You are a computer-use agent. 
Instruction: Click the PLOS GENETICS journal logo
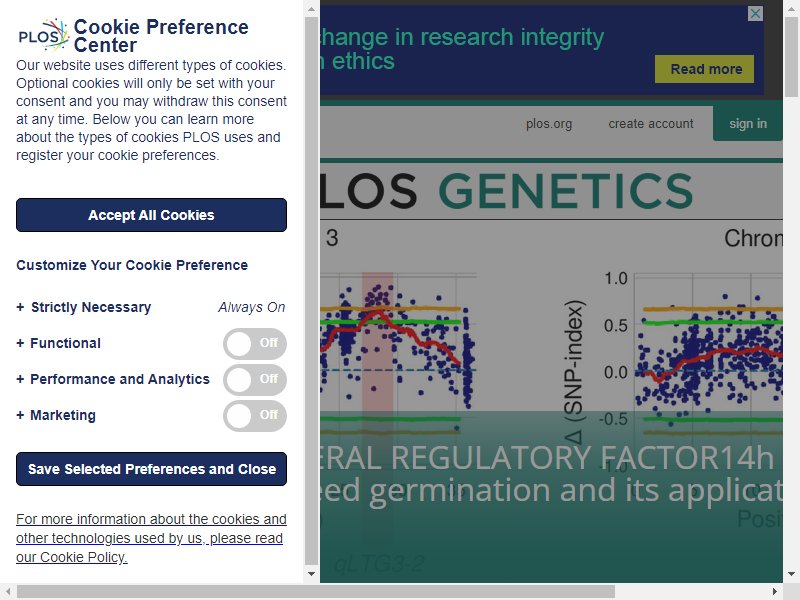pyautogui.click(x=507, y=191)
